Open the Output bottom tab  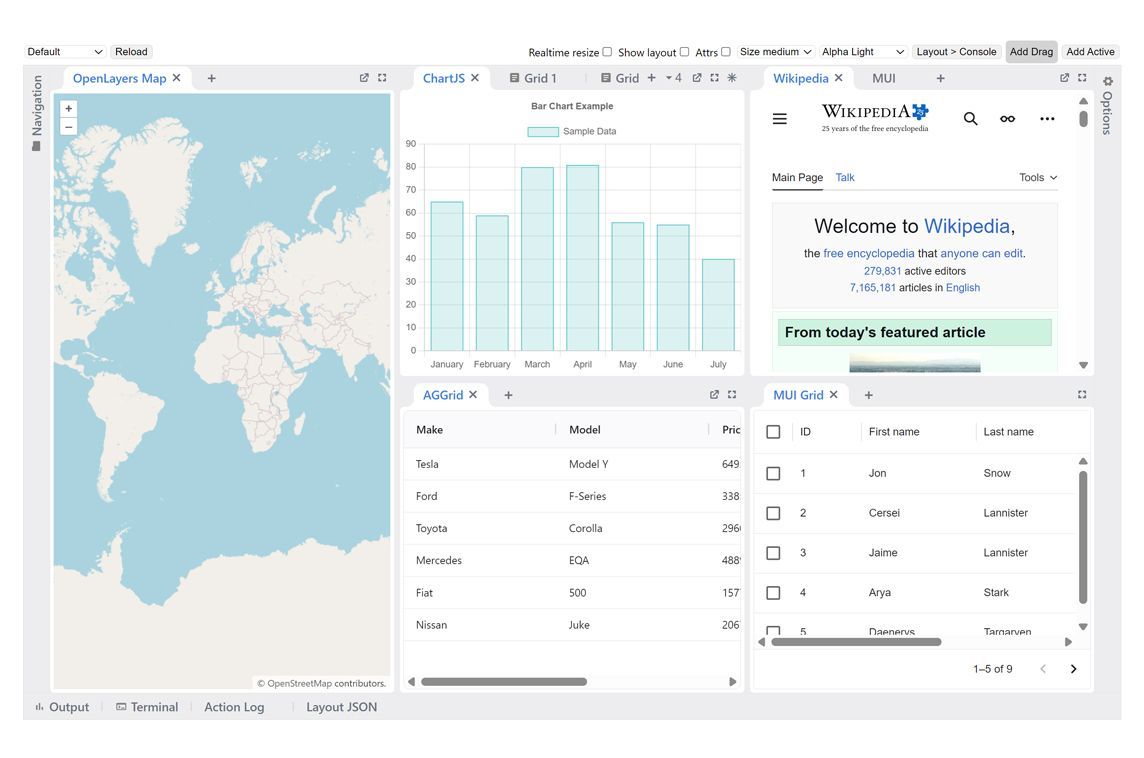tap(62, 707)
